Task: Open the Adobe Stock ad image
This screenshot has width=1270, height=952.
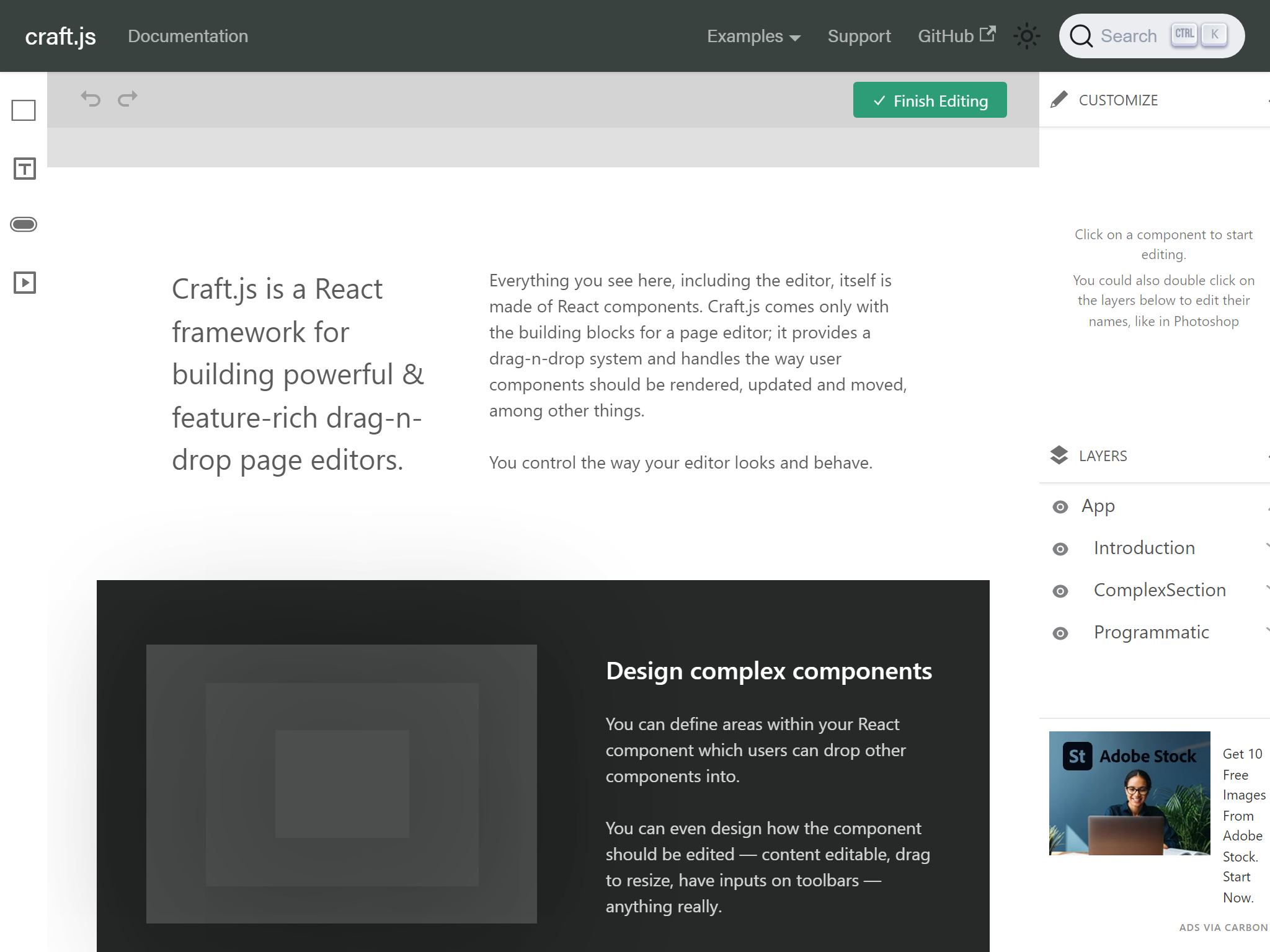Action: pyautogui.click(x=1129, y=793)
